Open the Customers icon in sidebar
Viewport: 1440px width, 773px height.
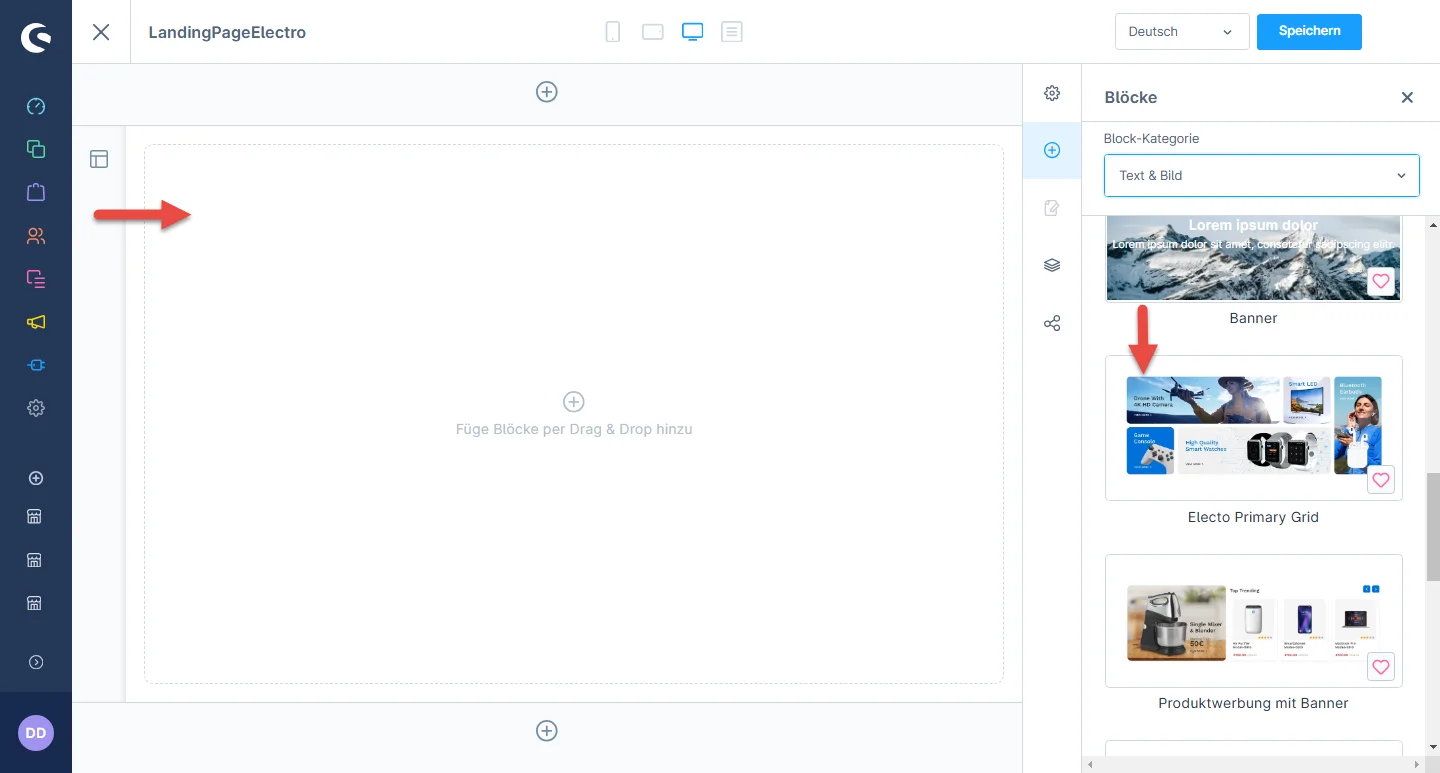point(36,236)
